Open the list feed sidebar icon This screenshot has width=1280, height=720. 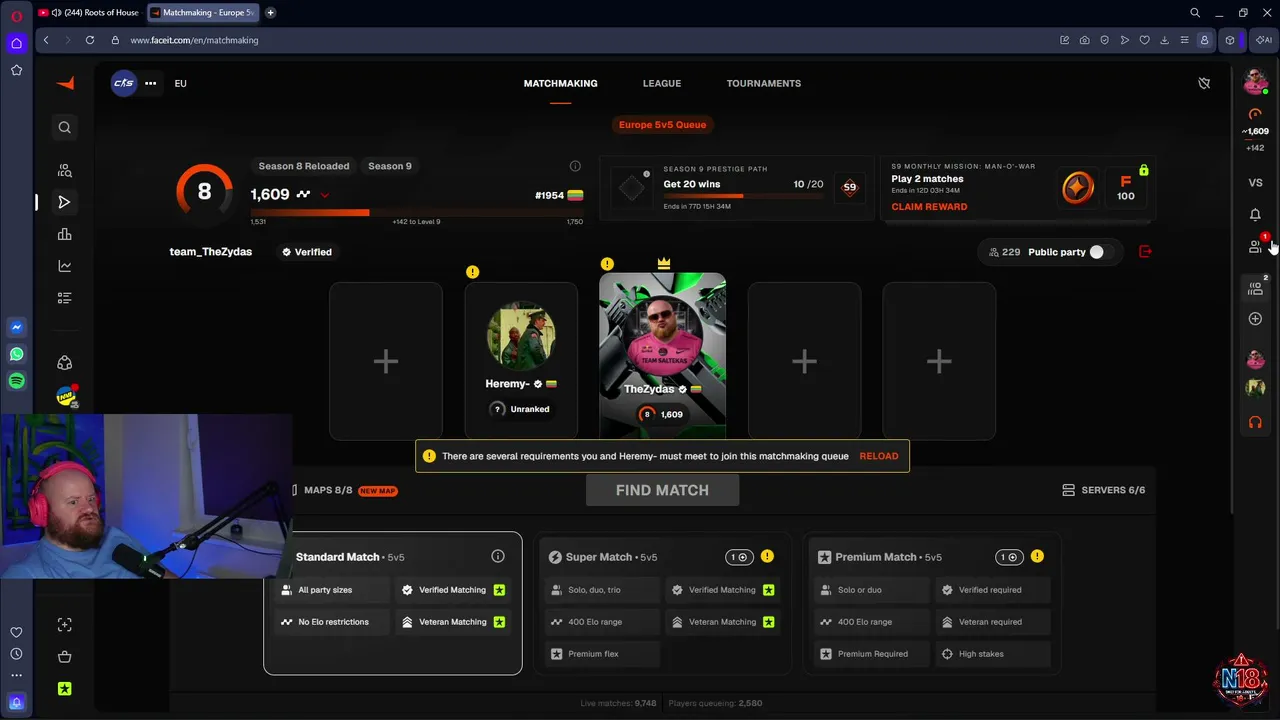click(x=64, y=298)
